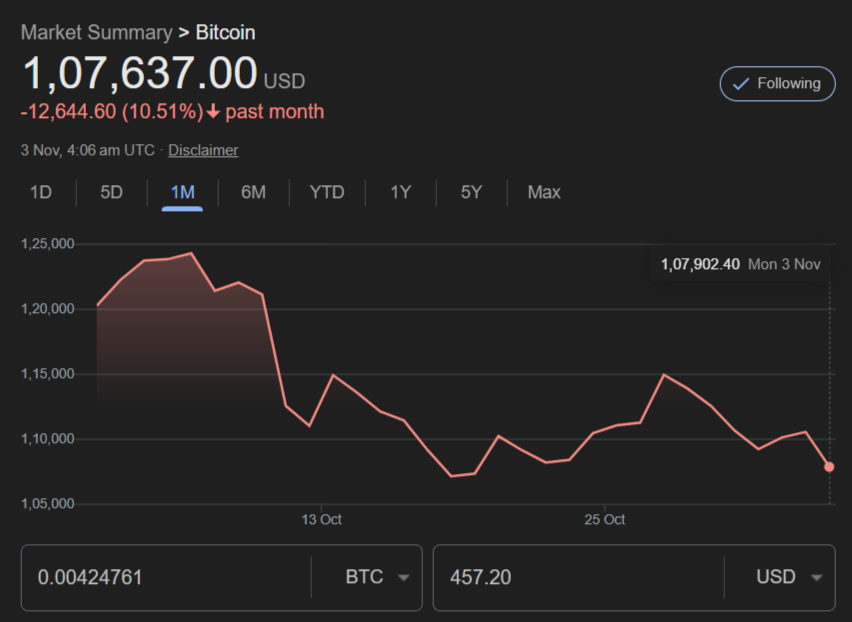Click the Bitcoin breadcrumb title
852x622 pixels.
pos(225,33)
